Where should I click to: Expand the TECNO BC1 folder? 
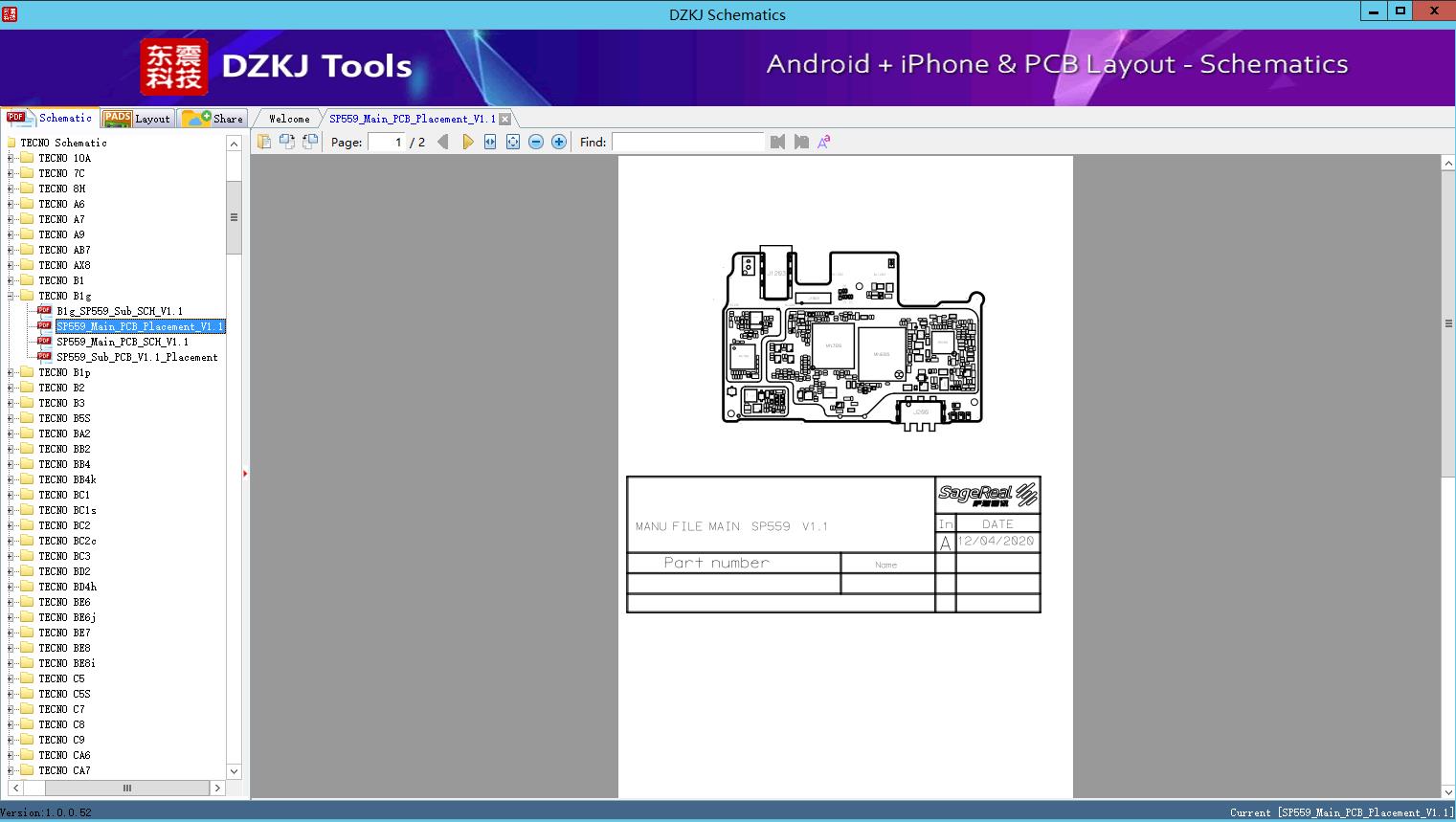pyautogui.click(x=11, y=495)
